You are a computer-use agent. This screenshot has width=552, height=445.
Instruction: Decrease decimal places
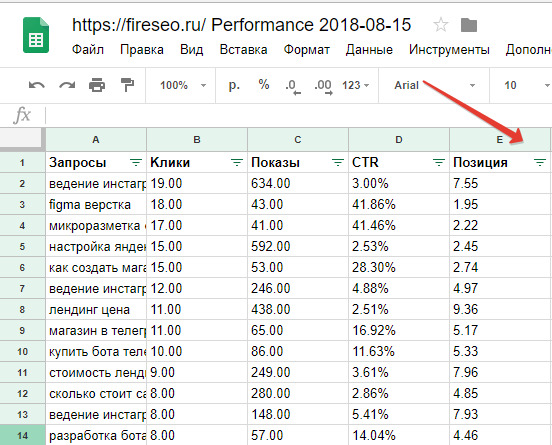pos(293,87)
